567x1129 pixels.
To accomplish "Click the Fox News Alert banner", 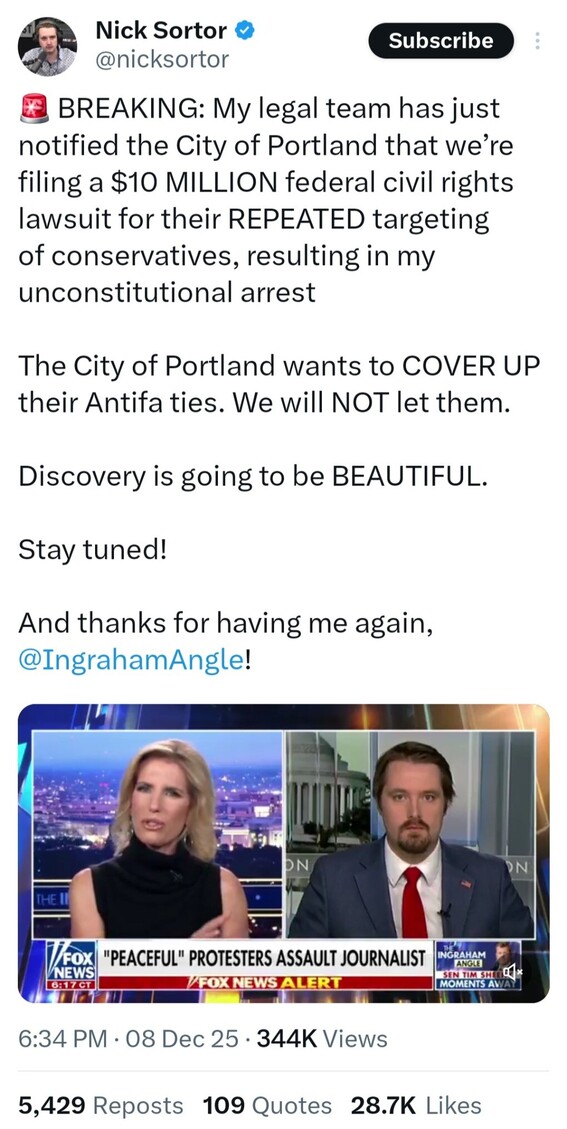I will (x=265, y=982).
